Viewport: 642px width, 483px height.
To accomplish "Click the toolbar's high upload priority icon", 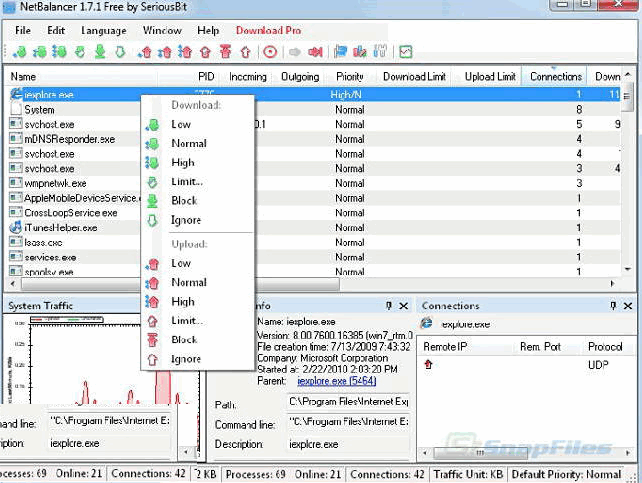I will pyautogui.click(x=185, y=52).
